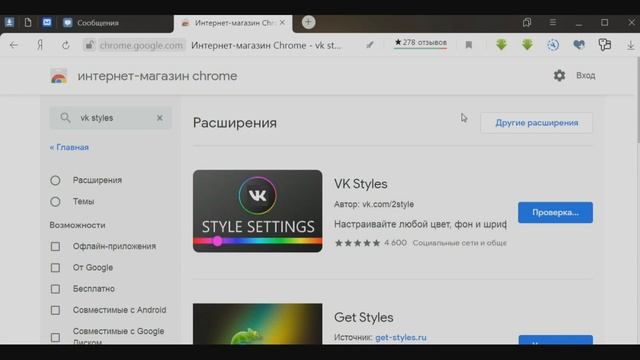The image size is (640, 360).
Task: Check Совместимые с Android filter
Action: [55, 310]
